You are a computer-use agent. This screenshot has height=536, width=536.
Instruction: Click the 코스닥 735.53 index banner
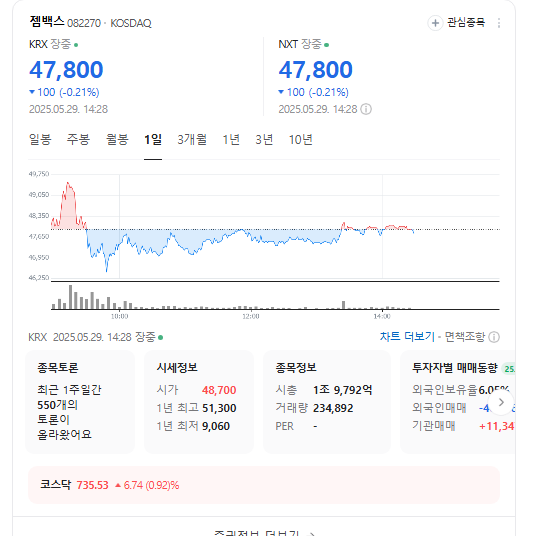(x=264, y=485)
